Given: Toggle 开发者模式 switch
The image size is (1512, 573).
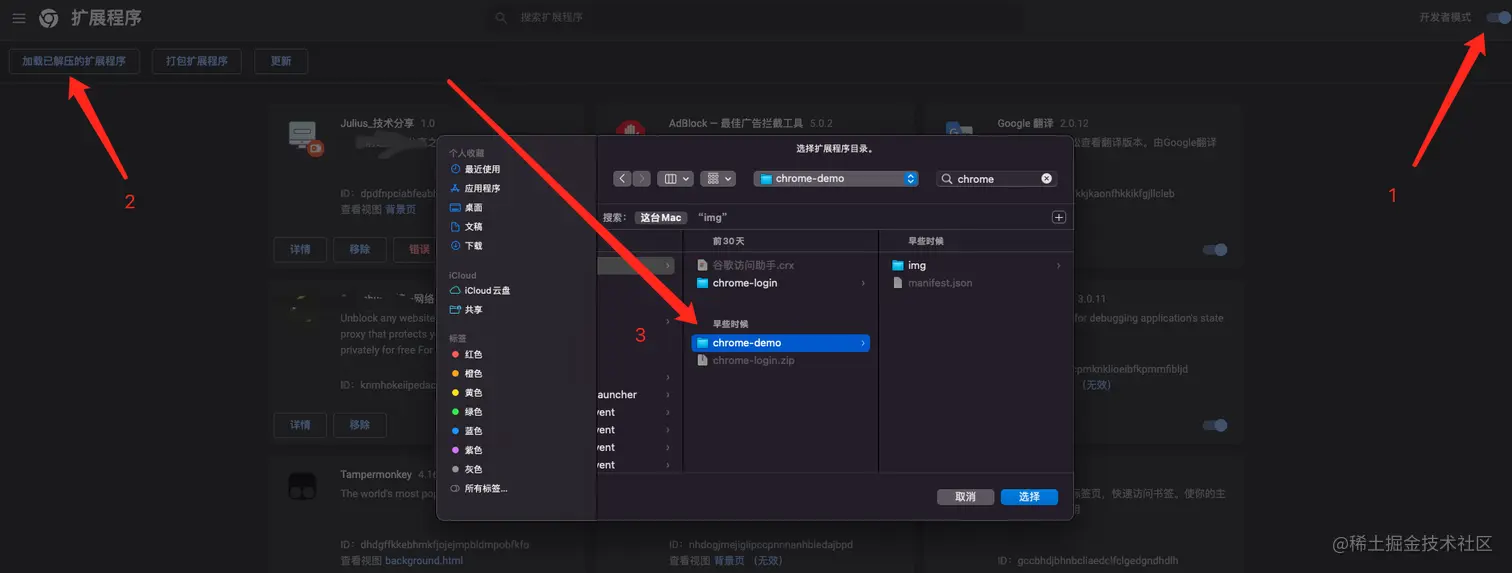Looking at the screenshot, I should click(1497, 18).
